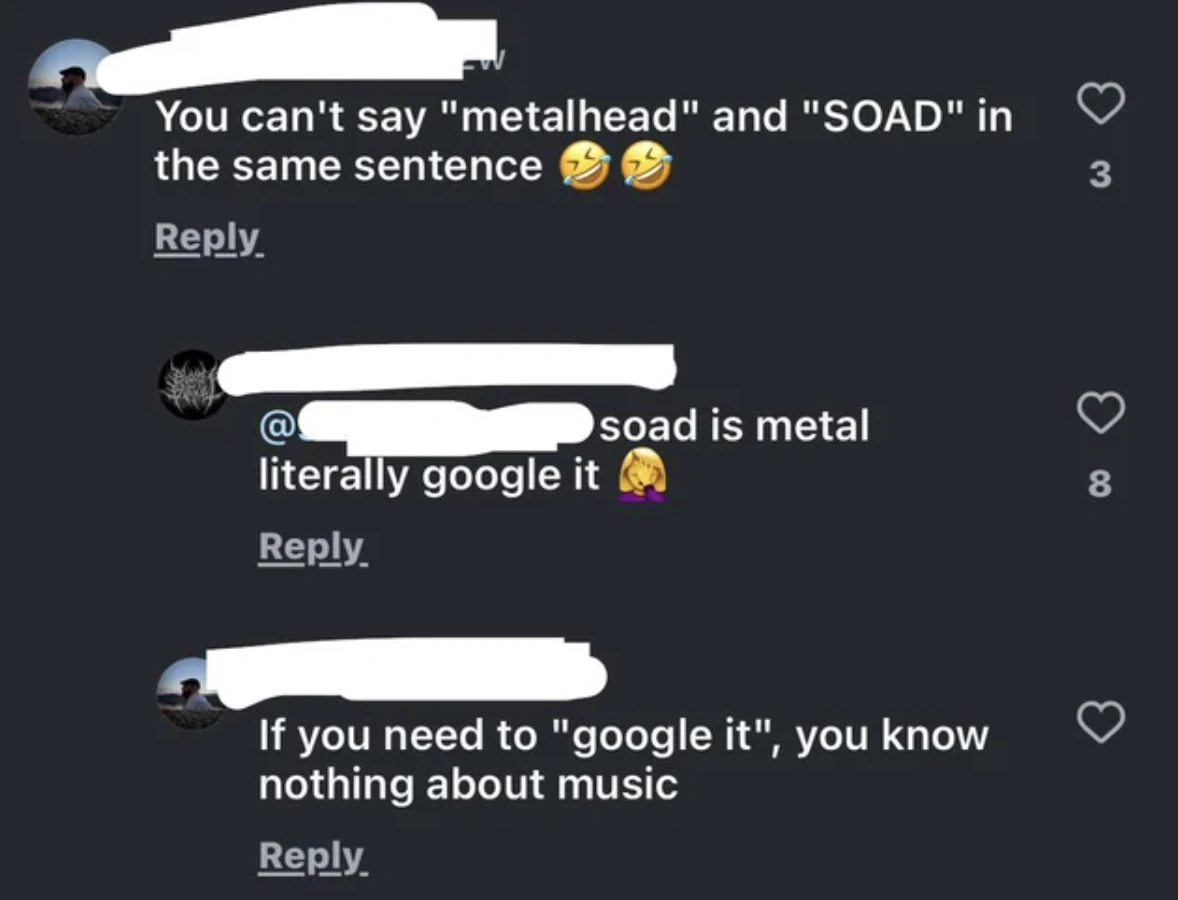
Task: Open the top commenter's profile picture
Action: (x=75, y=87)
